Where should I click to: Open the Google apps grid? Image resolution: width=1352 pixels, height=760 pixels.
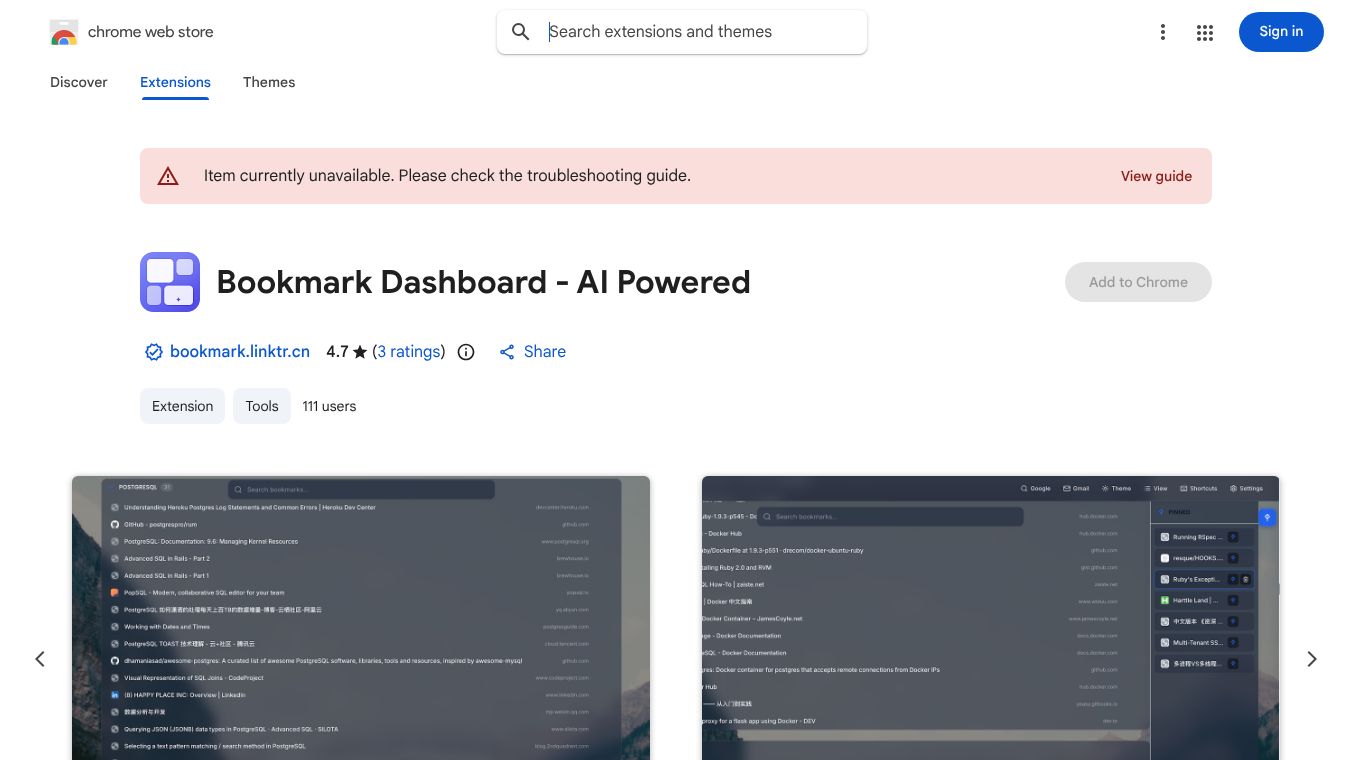pyautogui.click(x=1205, y=32)
